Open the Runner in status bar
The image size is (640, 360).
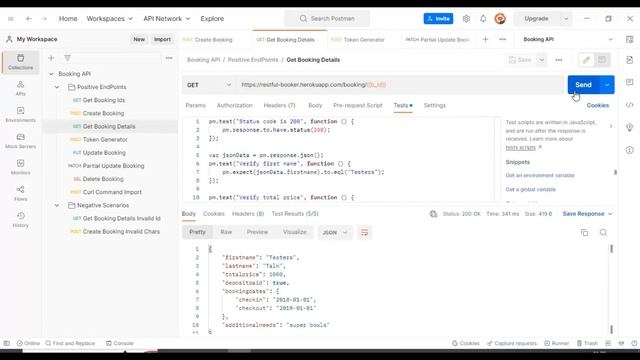tap(557, 343)
